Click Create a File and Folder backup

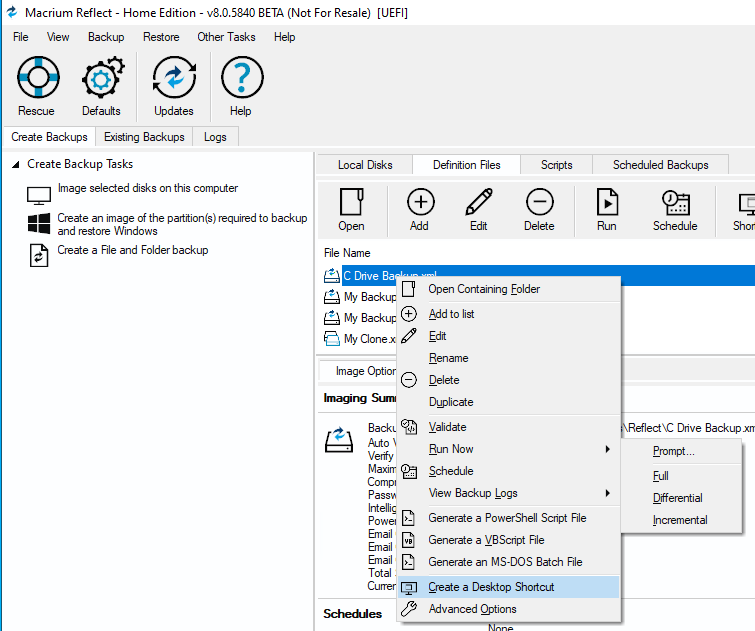(133, 250)
